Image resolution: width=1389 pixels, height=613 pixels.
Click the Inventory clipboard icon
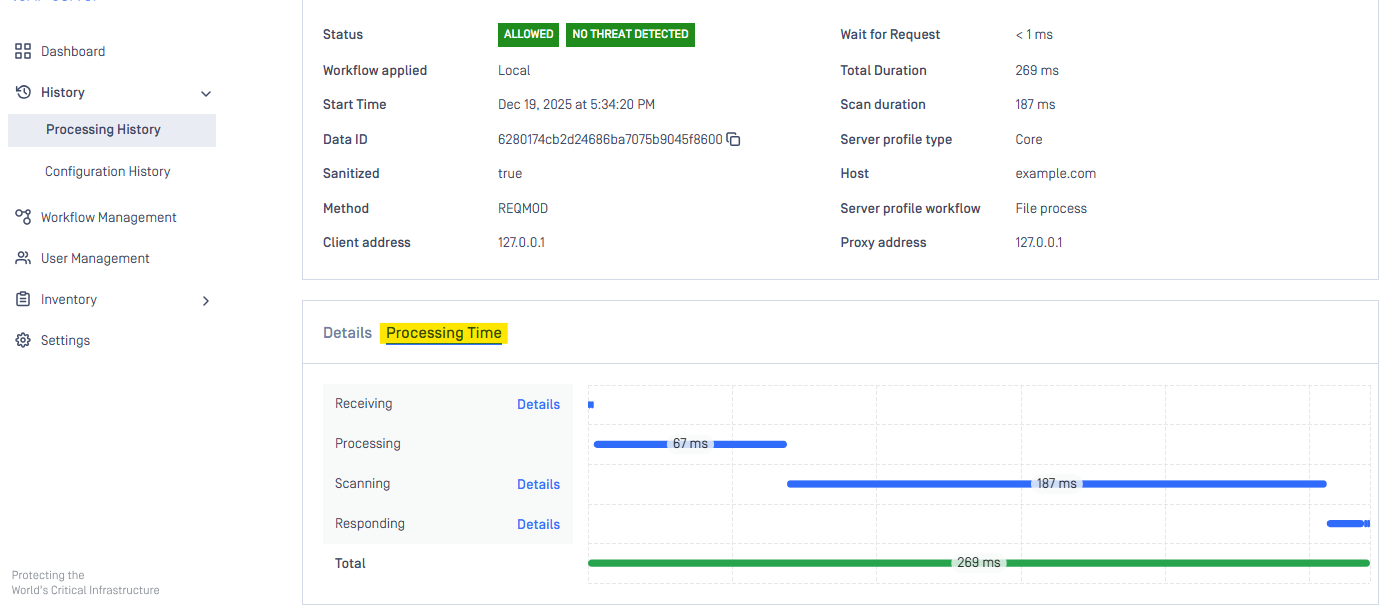click(x=23, y=299)
